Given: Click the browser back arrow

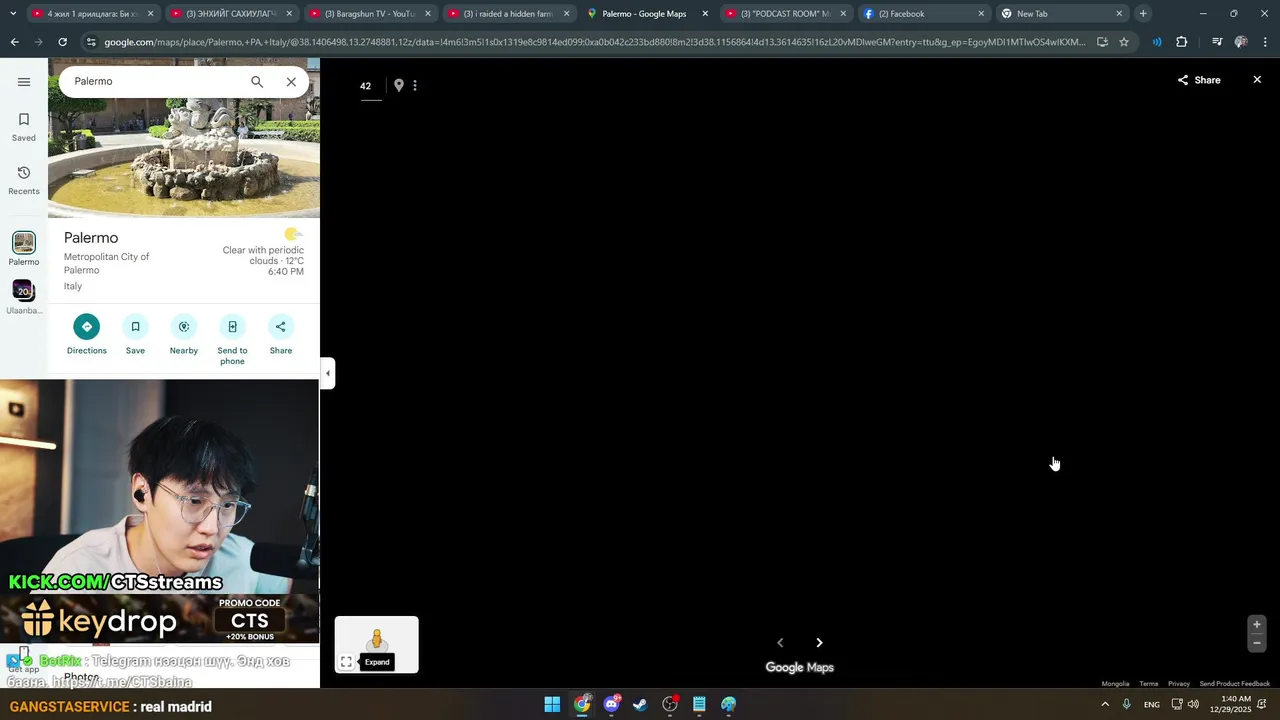Looking at the screenshot, I should (x=15, y=42).
